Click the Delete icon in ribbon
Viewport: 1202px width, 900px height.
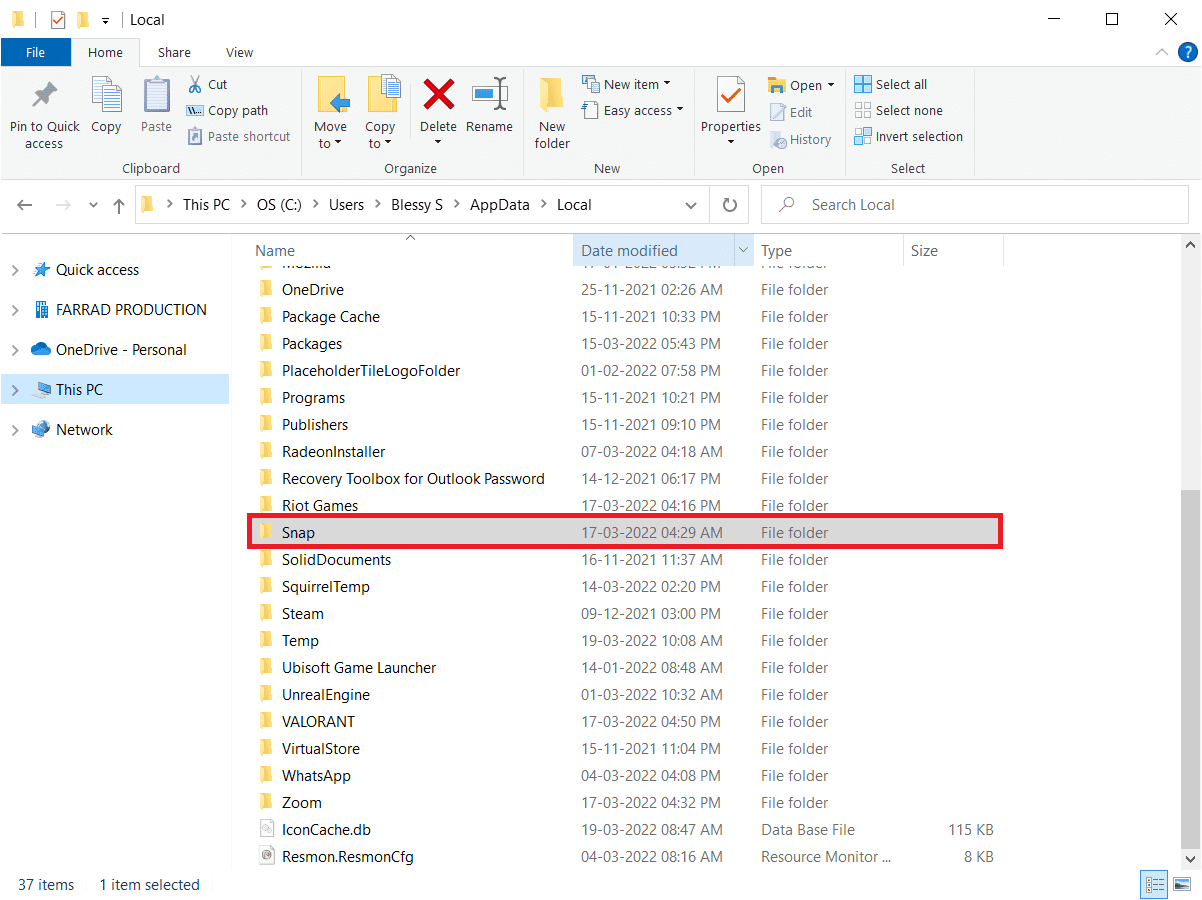438,96
